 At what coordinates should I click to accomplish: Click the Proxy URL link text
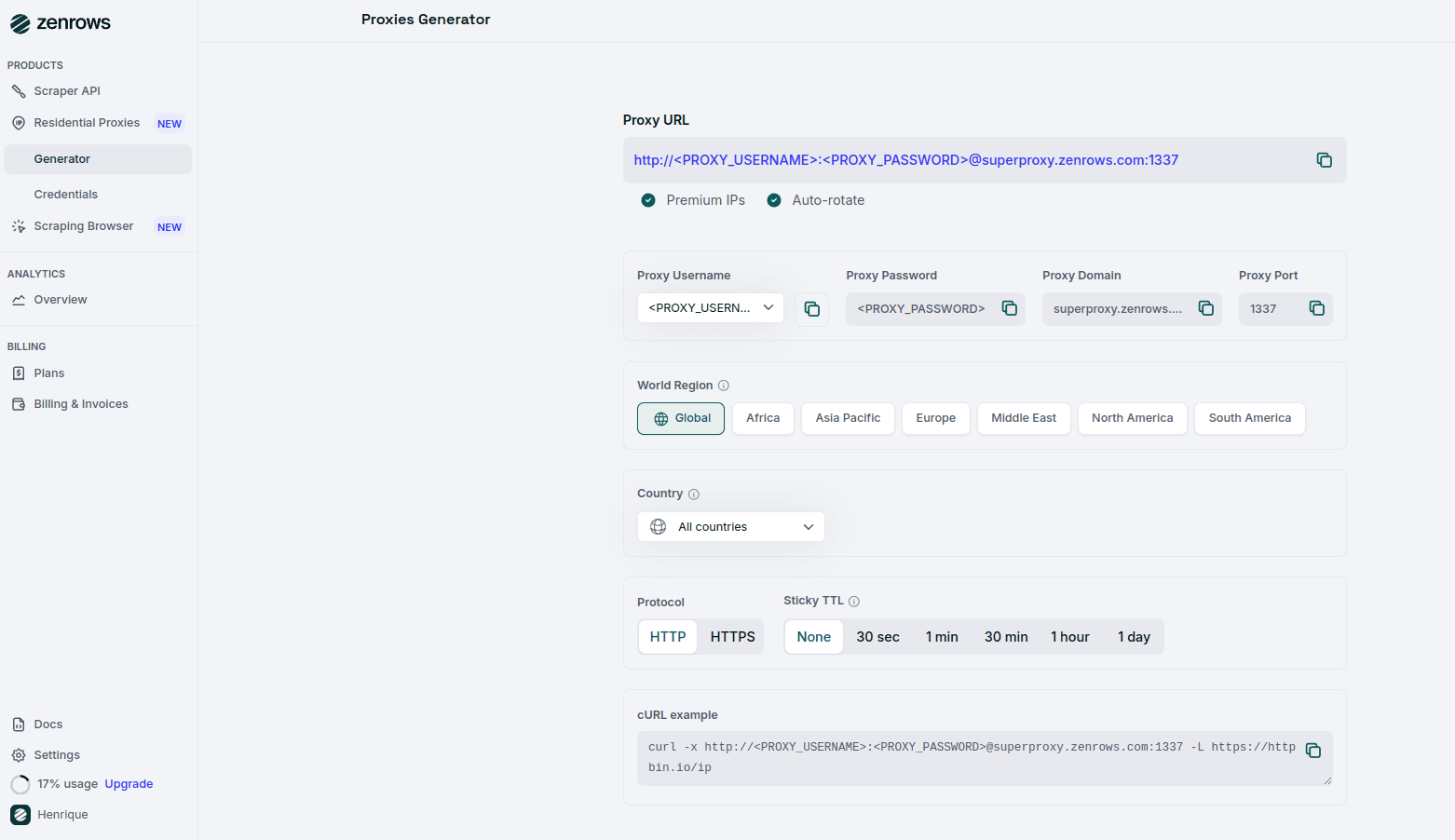pyautogui.click(x=905, y=160)
